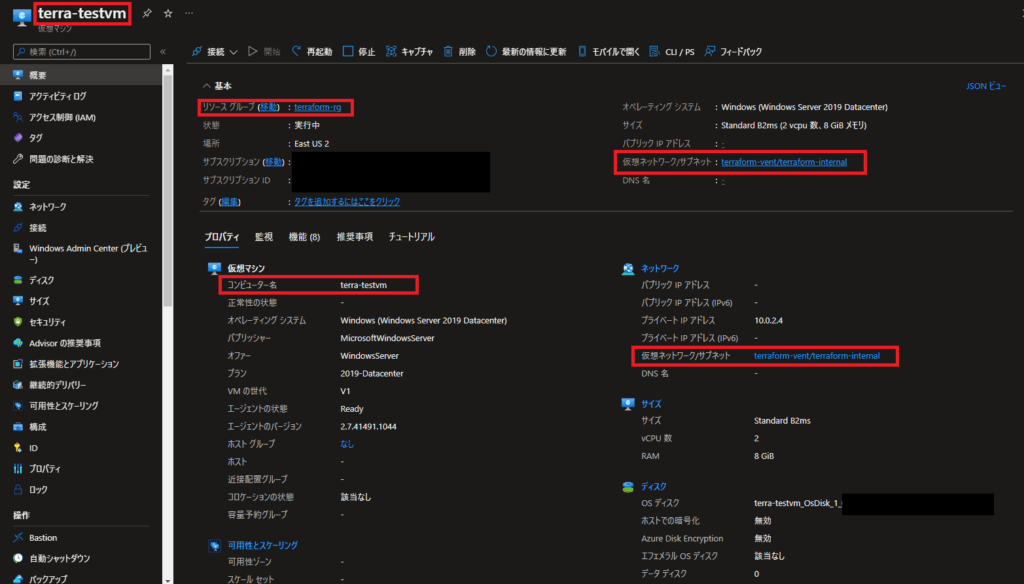This screenshot has width=1024, height=584.
Task: Pin the terra-testvm page to dashboard
Action: [147, 13]
